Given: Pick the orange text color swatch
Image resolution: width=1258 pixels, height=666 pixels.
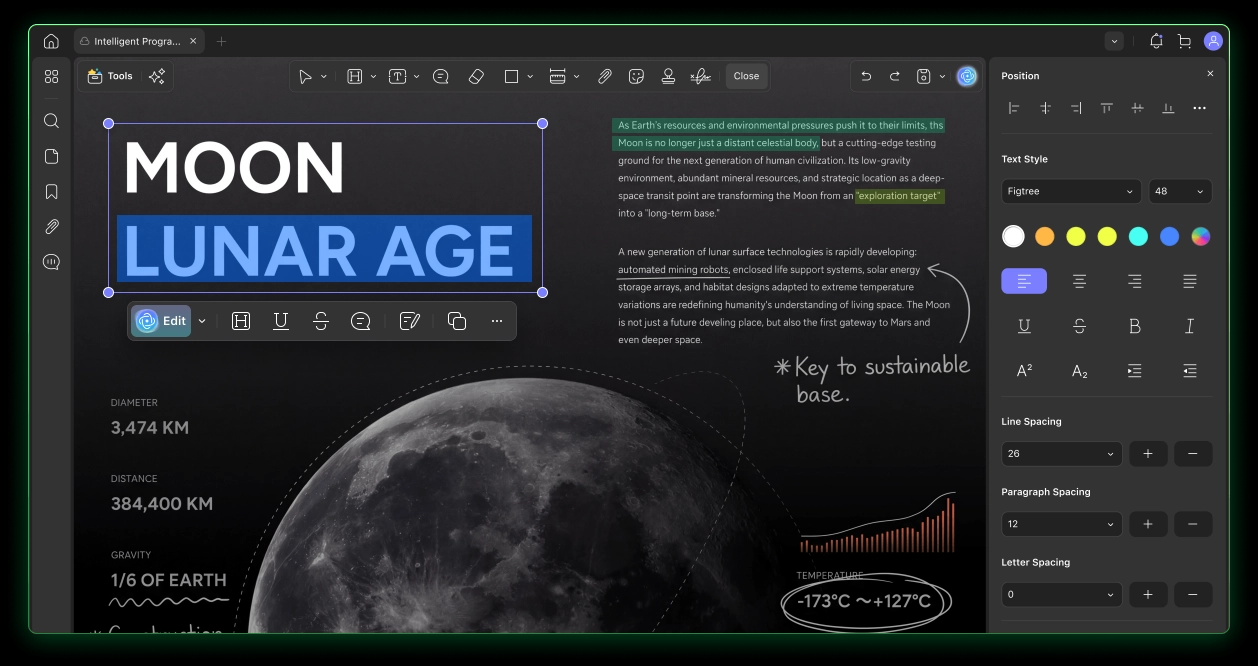Looking at the screenshot, I should tap(1044, 237).
